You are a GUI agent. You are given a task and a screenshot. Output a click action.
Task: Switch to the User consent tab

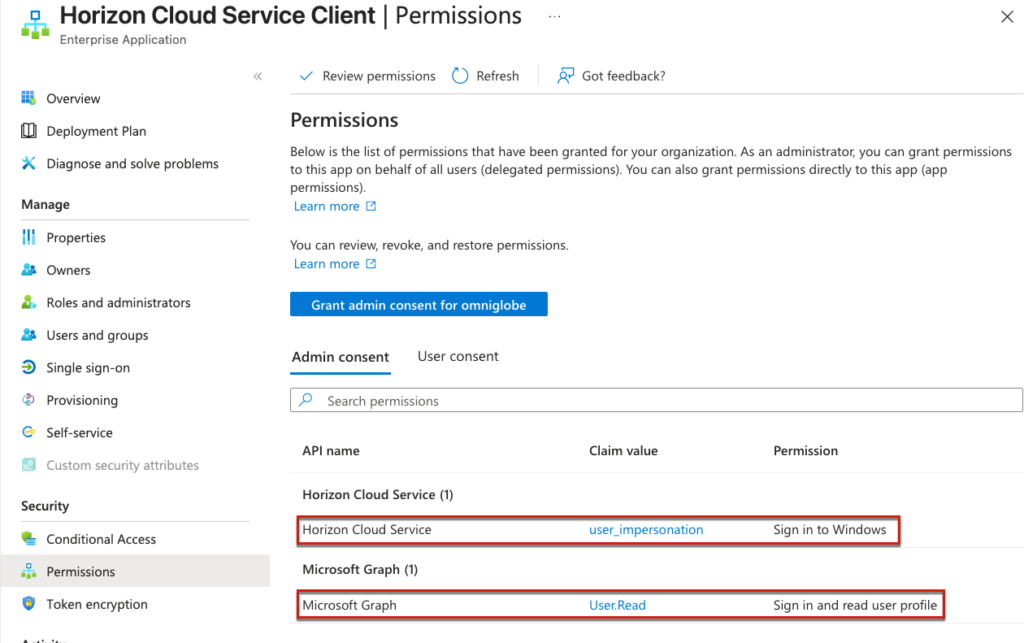pos(457,356)
